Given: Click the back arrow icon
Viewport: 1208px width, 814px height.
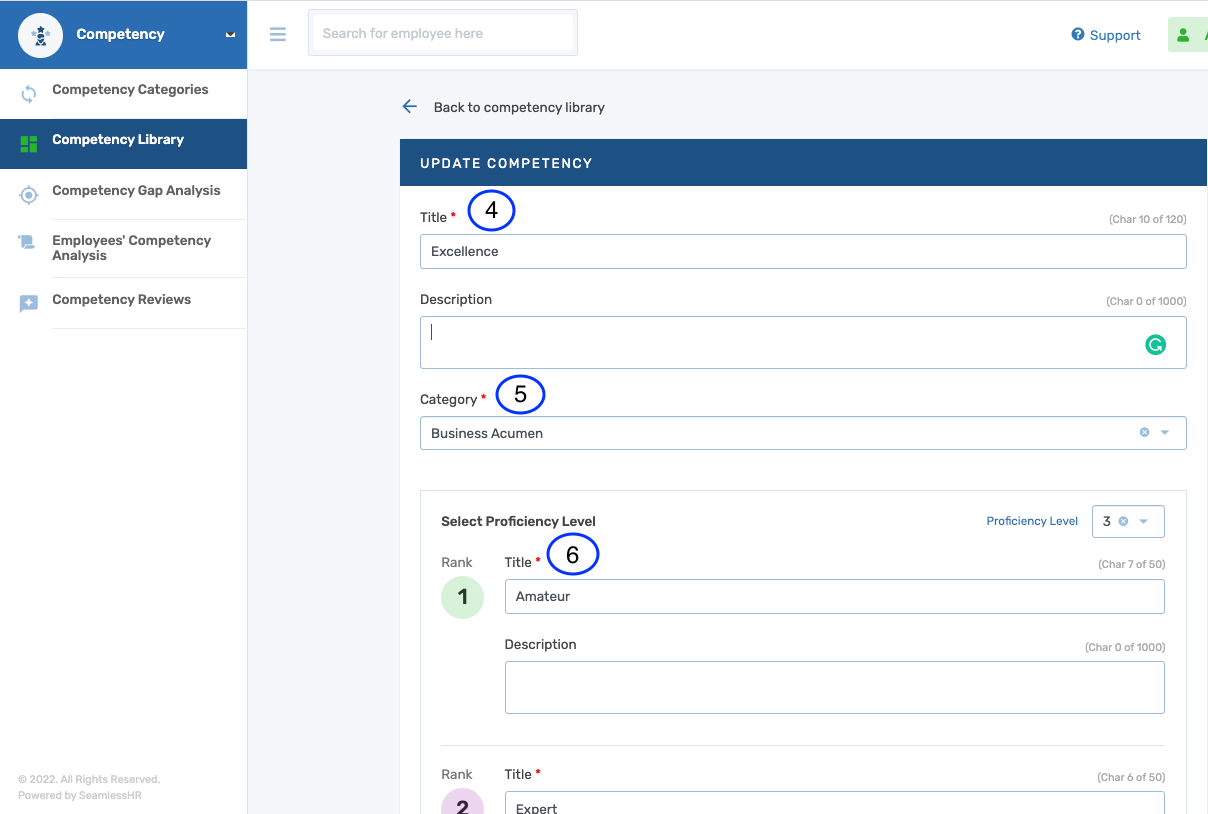Looking at the screenshot, I should 409,107.
